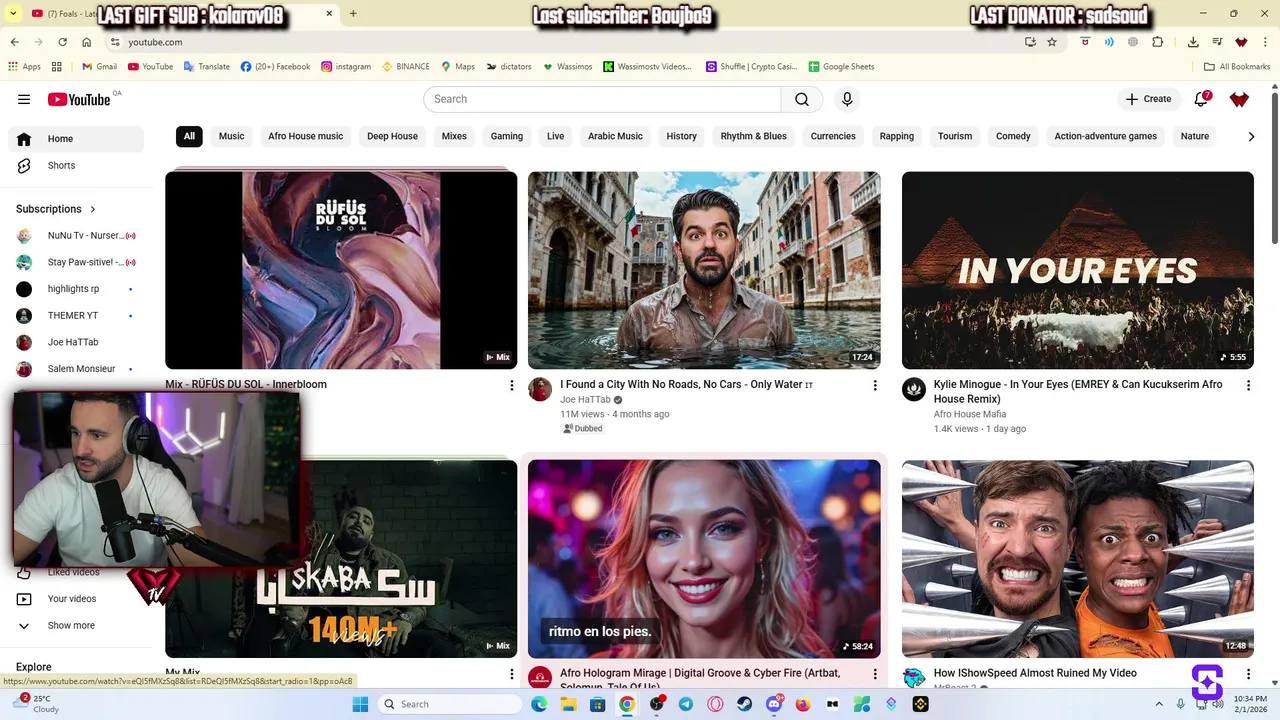Screen dimensions: 1280x720
Task: Open more options for Afro Hologram Mirage video
Action: [x=875, y=674]
